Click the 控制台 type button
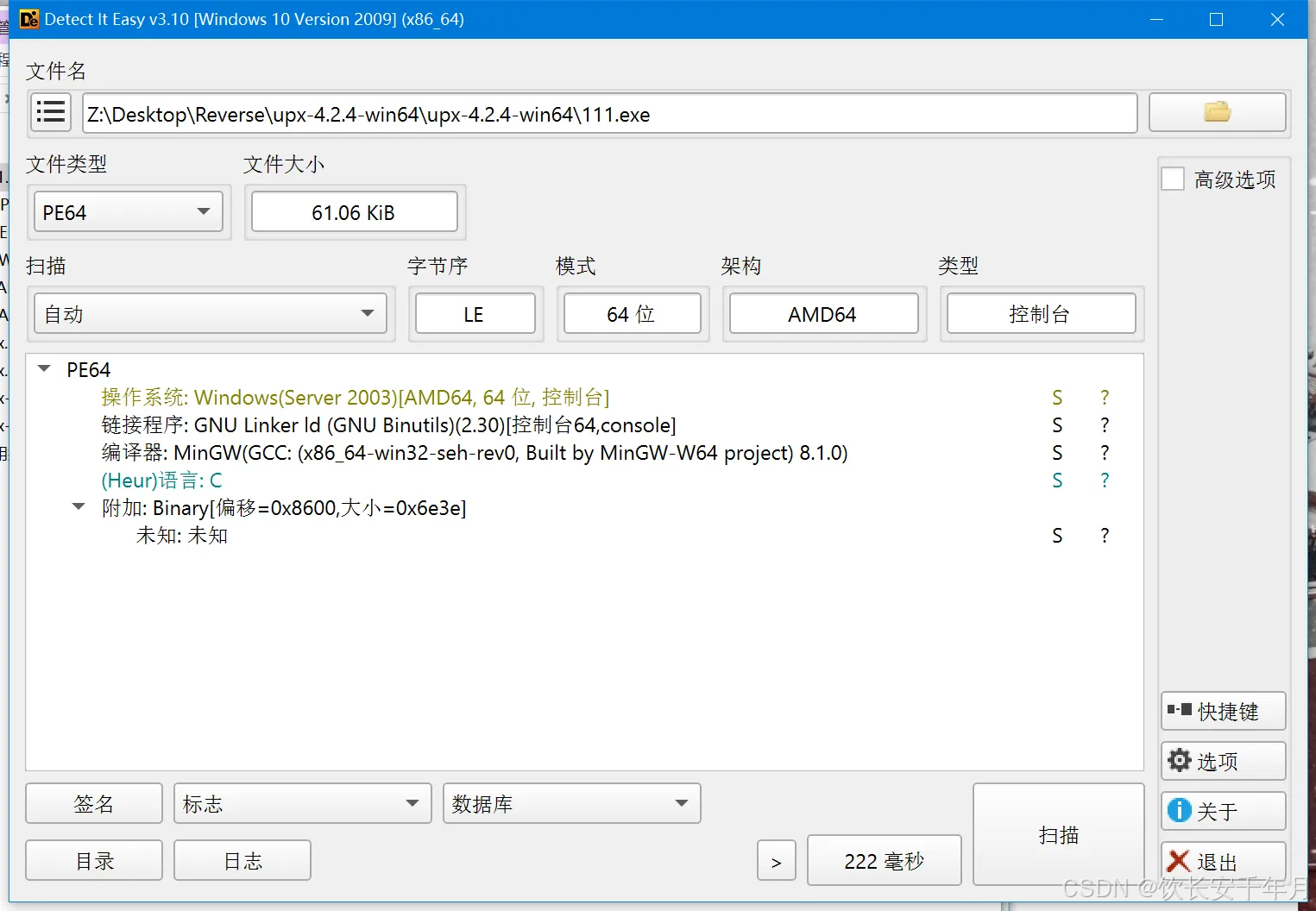Viewport: 1316px width, 911px height. [1042, 314]
